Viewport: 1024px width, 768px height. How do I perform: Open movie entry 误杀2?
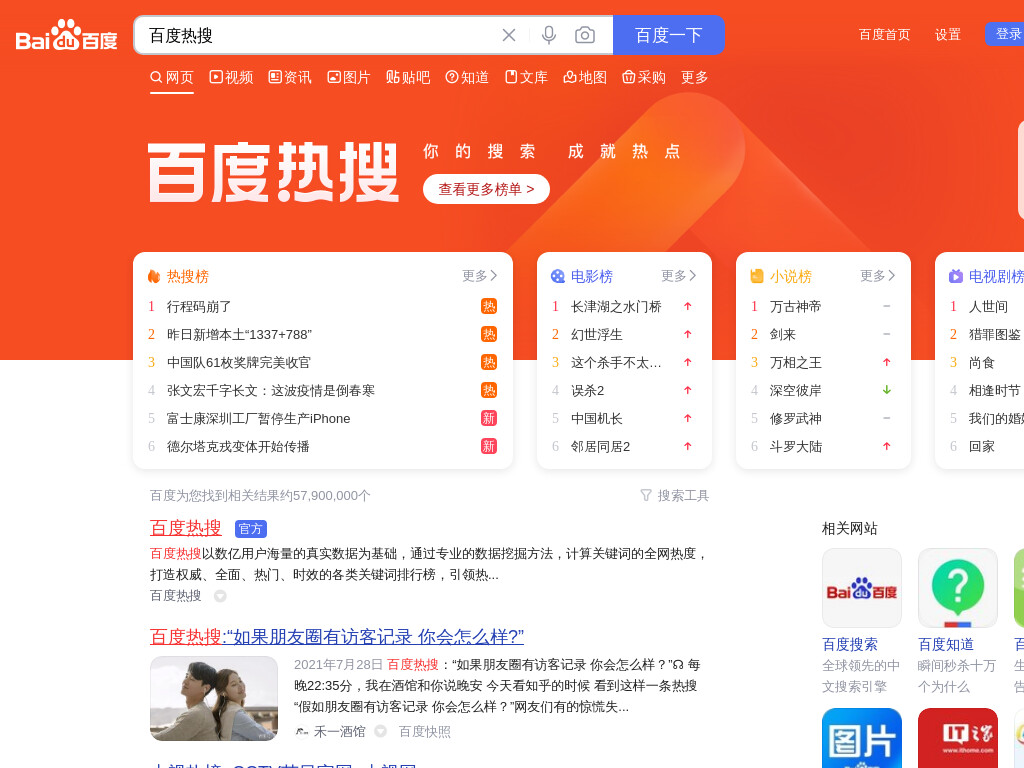click(x=588, y=391)
